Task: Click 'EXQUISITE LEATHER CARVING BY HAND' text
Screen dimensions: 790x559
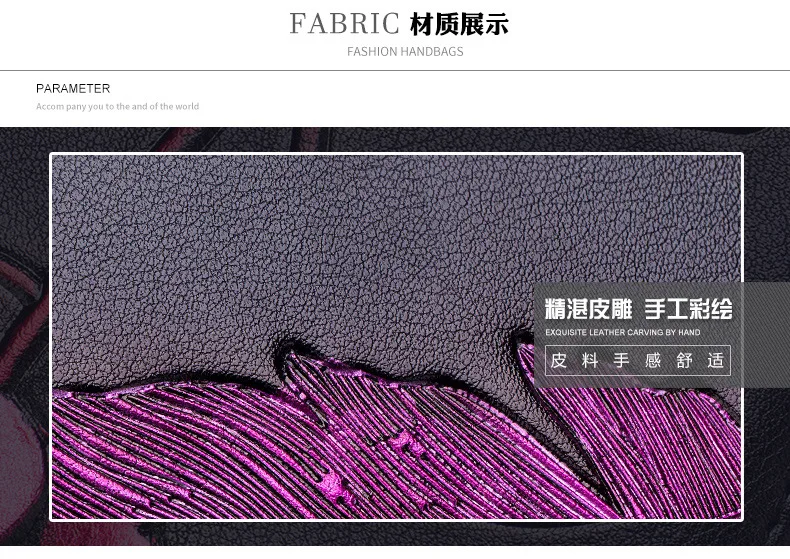Action: pos(623,332)
